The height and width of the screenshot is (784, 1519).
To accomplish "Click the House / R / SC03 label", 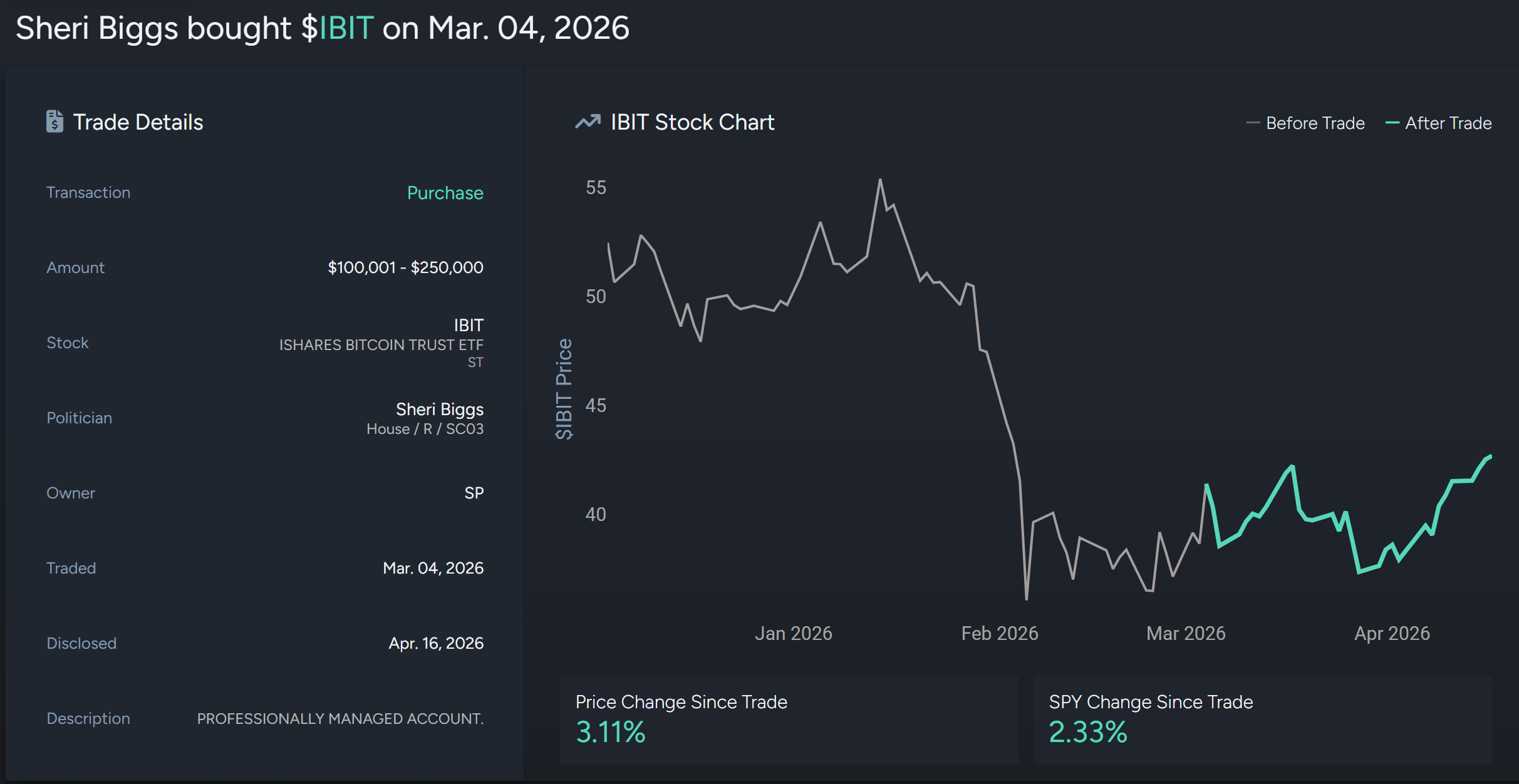I will (425, 428).
